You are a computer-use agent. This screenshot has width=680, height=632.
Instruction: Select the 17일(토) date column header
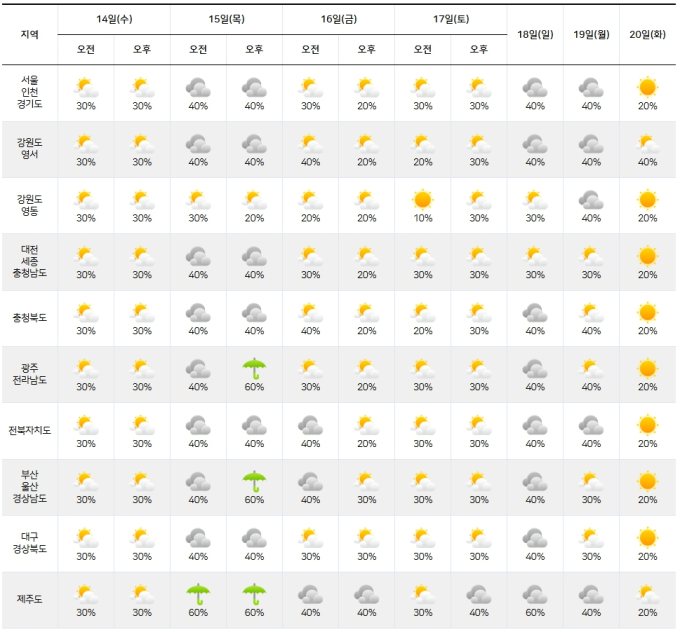pyautogui.click(x=451, y=19)
